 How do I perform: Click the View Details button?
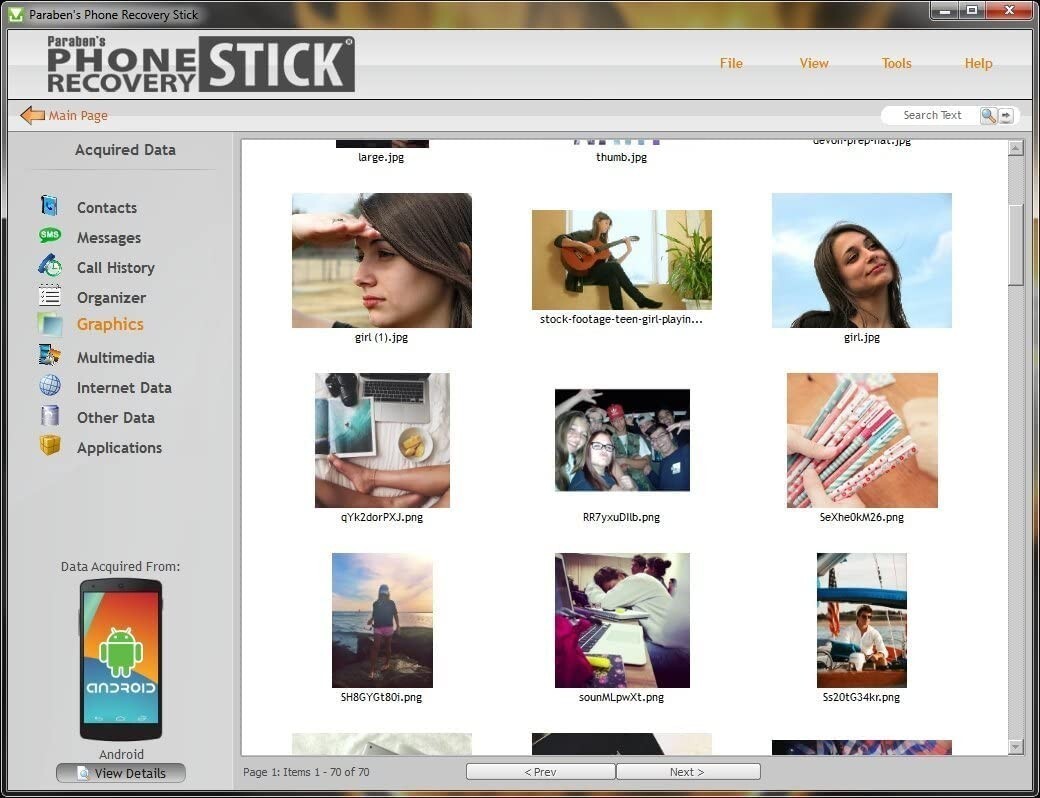coord(121,773)
